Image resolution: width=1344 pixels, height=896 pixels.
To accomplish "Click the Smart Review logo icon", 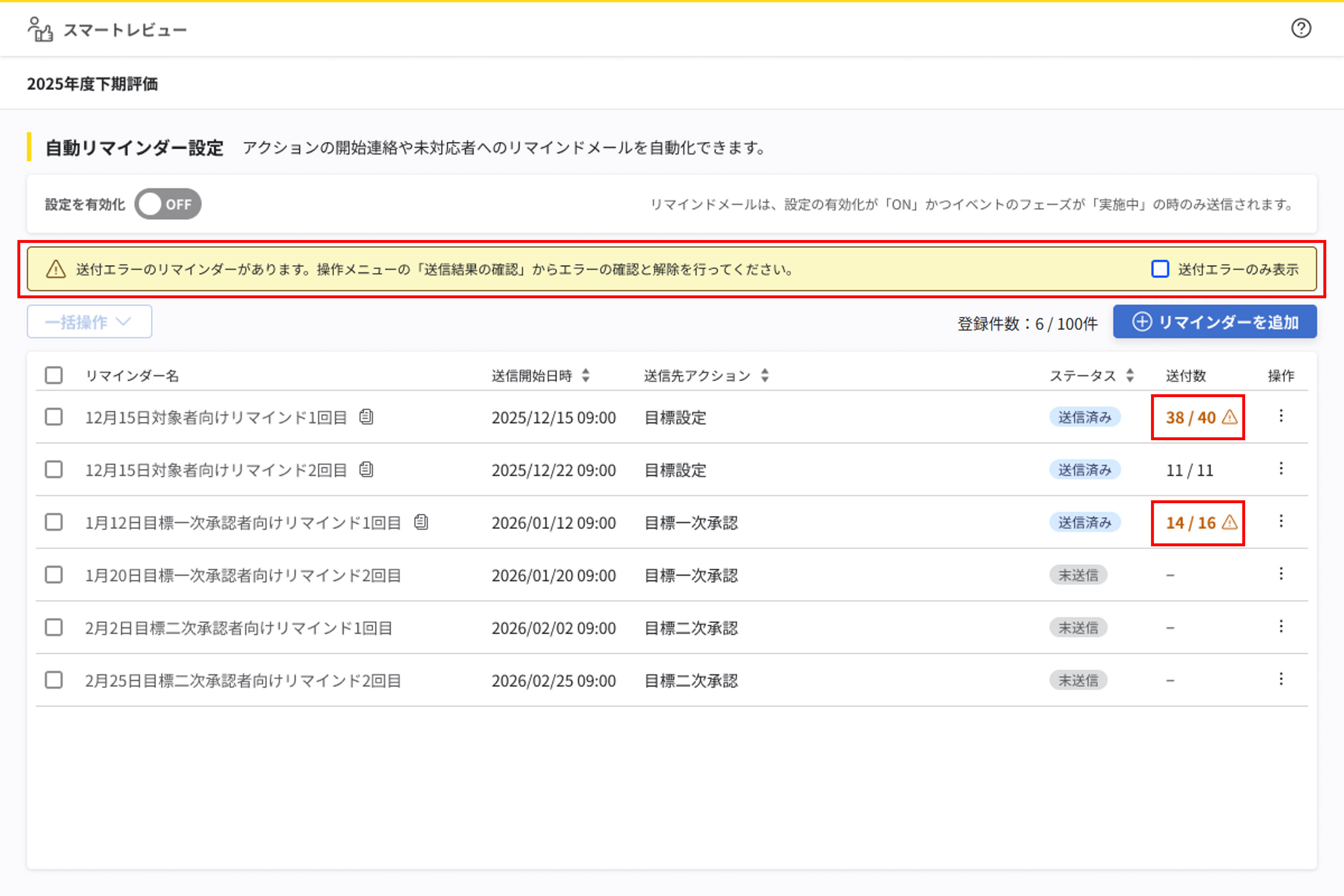I will pos(40,29).
